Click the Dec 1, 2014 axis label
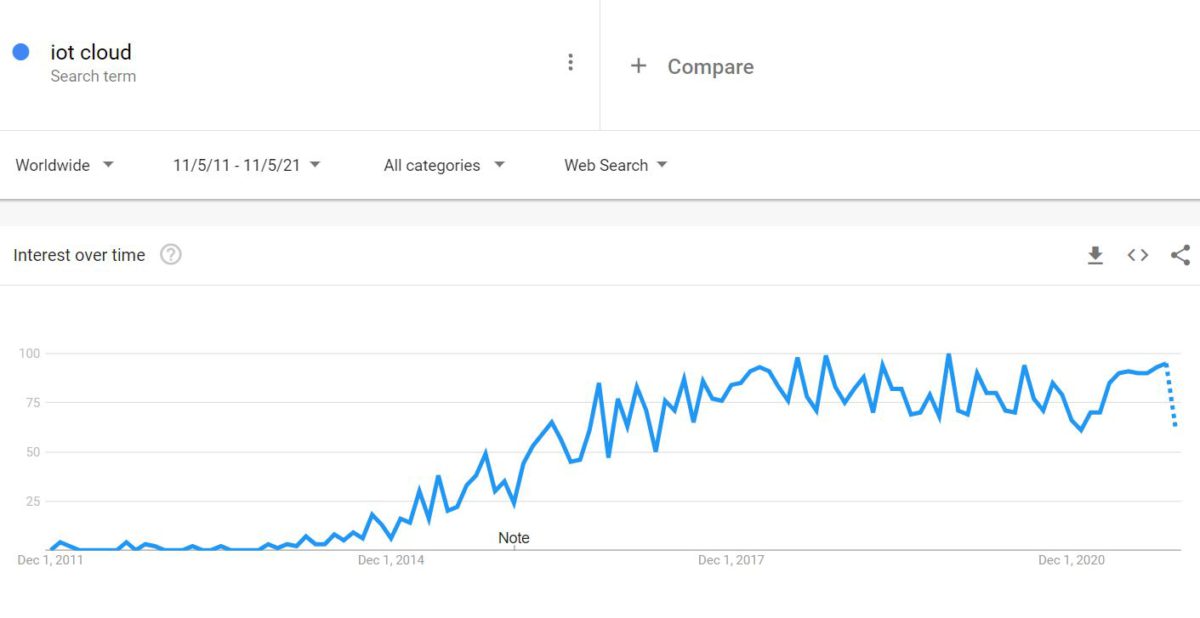Image resolution: width=1200 pixels, height=618 pixels. pos(391,560)
